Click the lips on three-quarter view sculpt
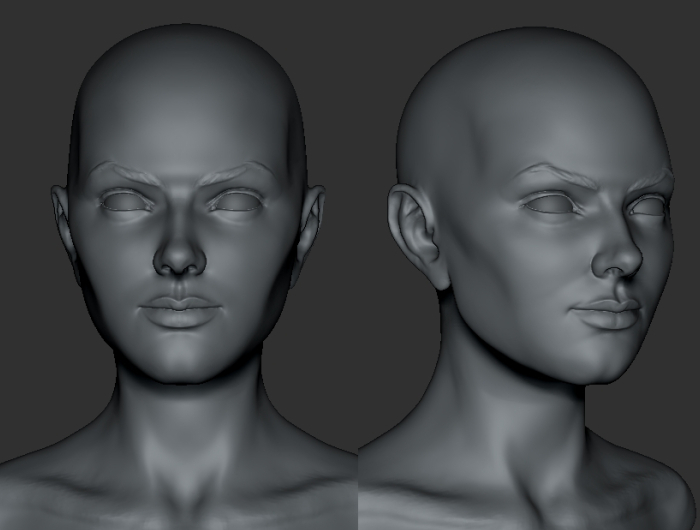700x530 pixels. click(x=608, y=313)
